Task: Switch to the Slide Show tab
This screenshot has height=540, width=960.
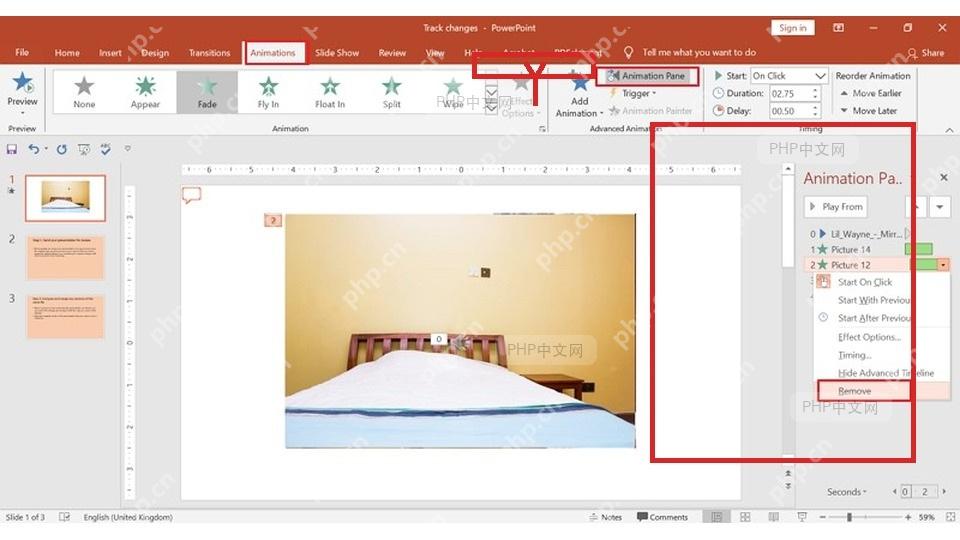Action: click(337, 53)
